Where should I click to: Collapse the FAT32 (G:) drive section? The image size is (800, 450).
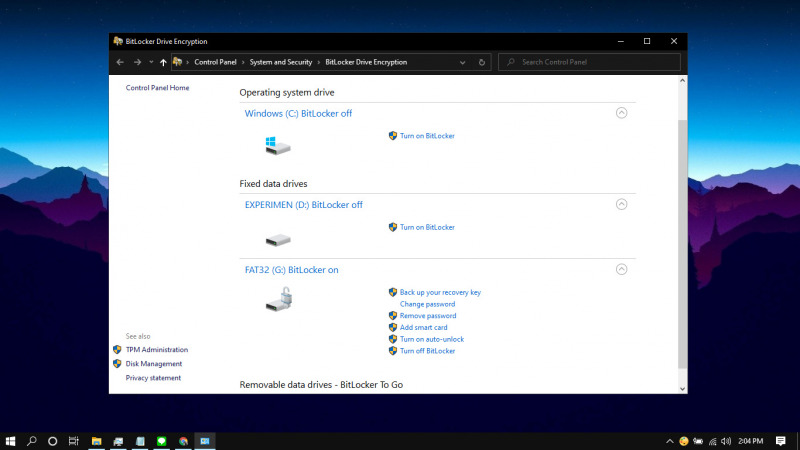pyautogui.click(x=621, y=269)
